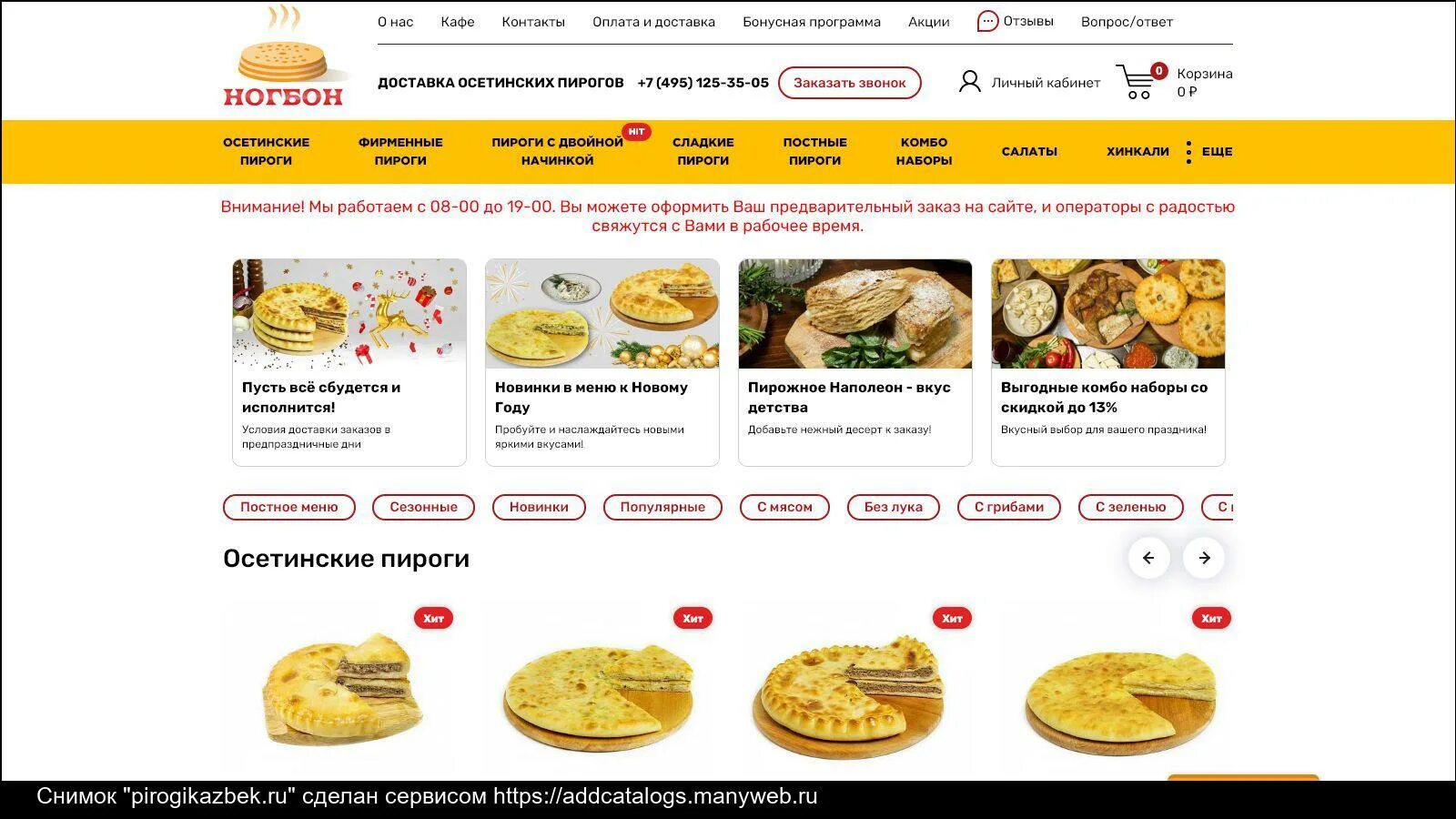Open the shopping cart icon
Image resolution: width=1456 pixels, height=819 pixels.
(x=1136, y=82)
